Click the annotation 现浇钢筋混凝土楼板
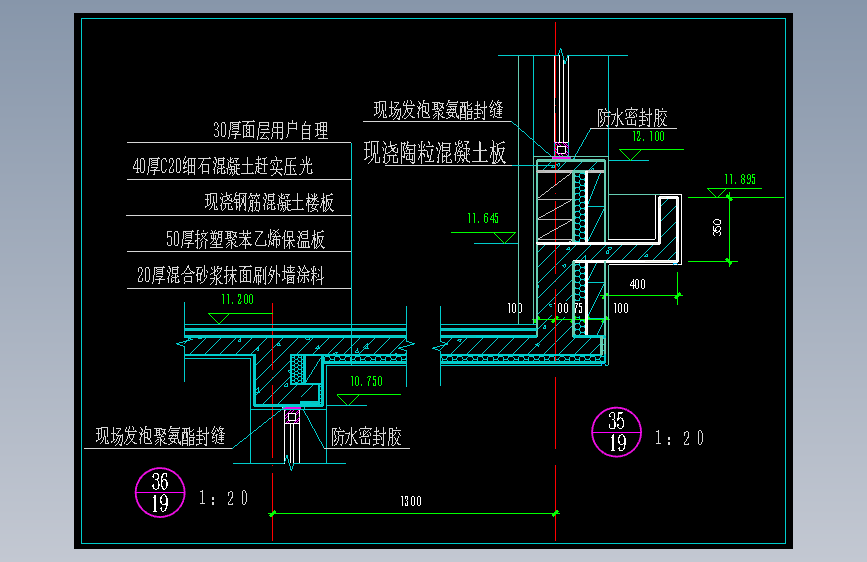Image resolution: width=867 pixels, height=562 pixels. (x=269, y=202)
